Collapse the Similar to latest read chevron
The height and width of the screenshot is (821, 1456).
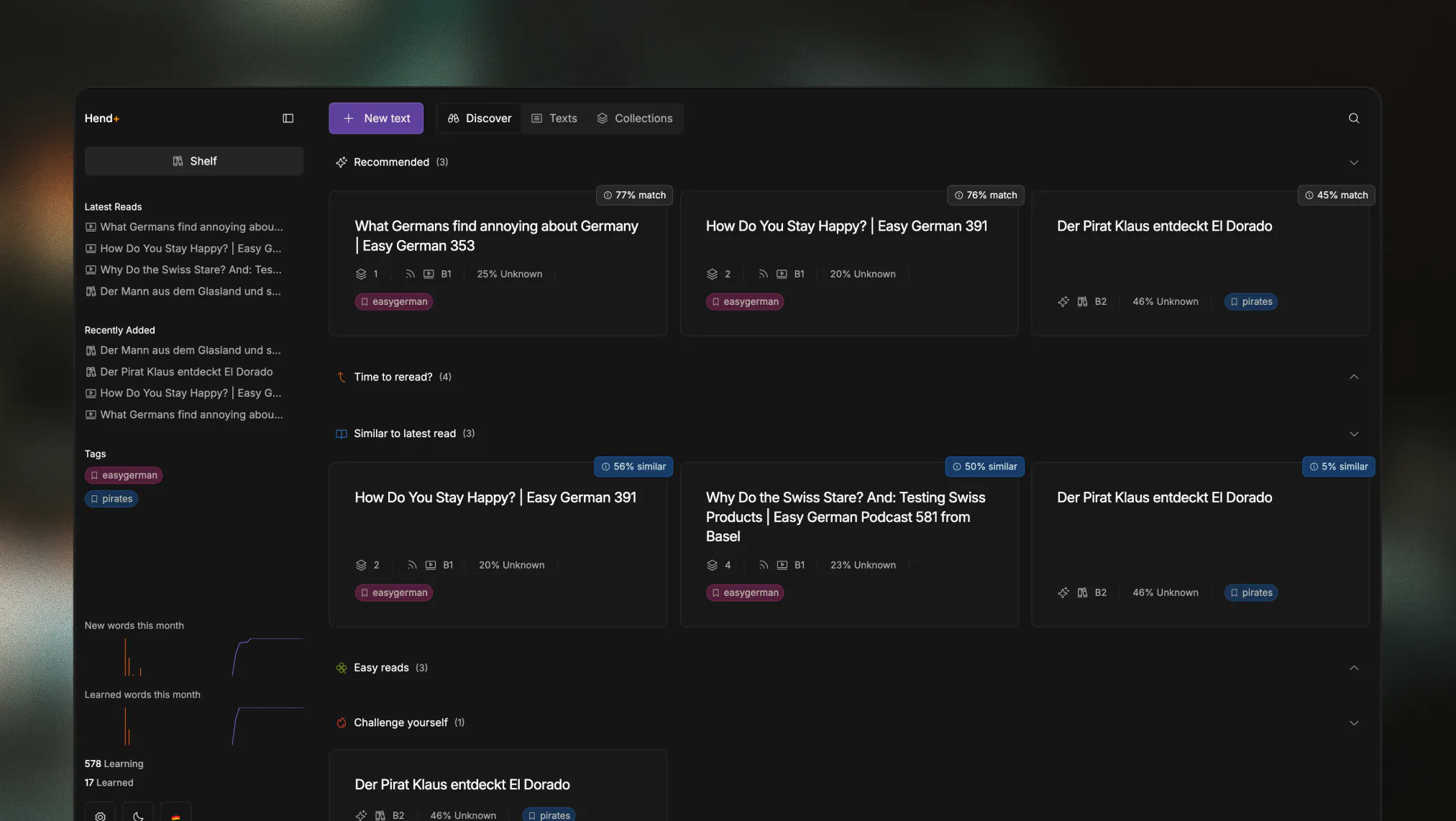[1354, 434]
